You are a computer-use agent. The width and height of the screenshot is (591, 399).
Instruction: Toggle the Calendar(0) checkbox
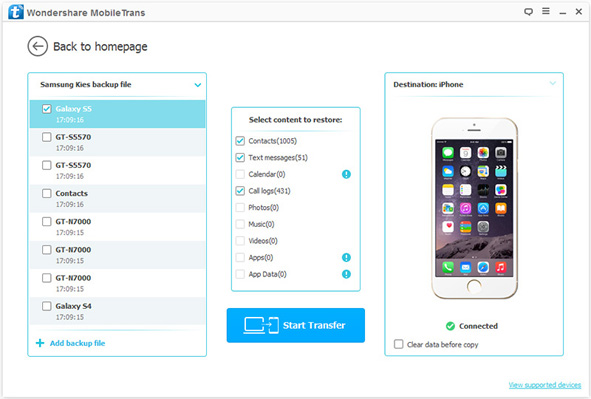[240, 174]
